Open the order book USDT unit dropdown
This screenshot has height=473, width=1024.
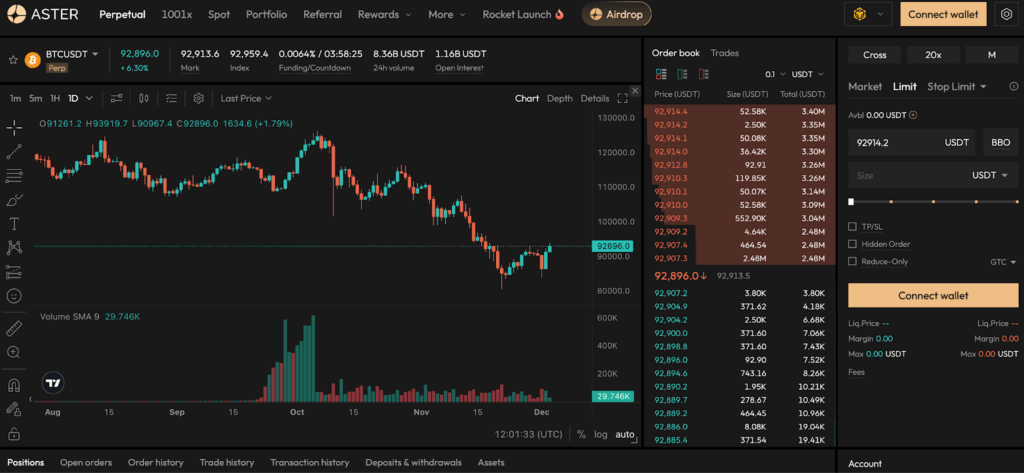point(808,74)
